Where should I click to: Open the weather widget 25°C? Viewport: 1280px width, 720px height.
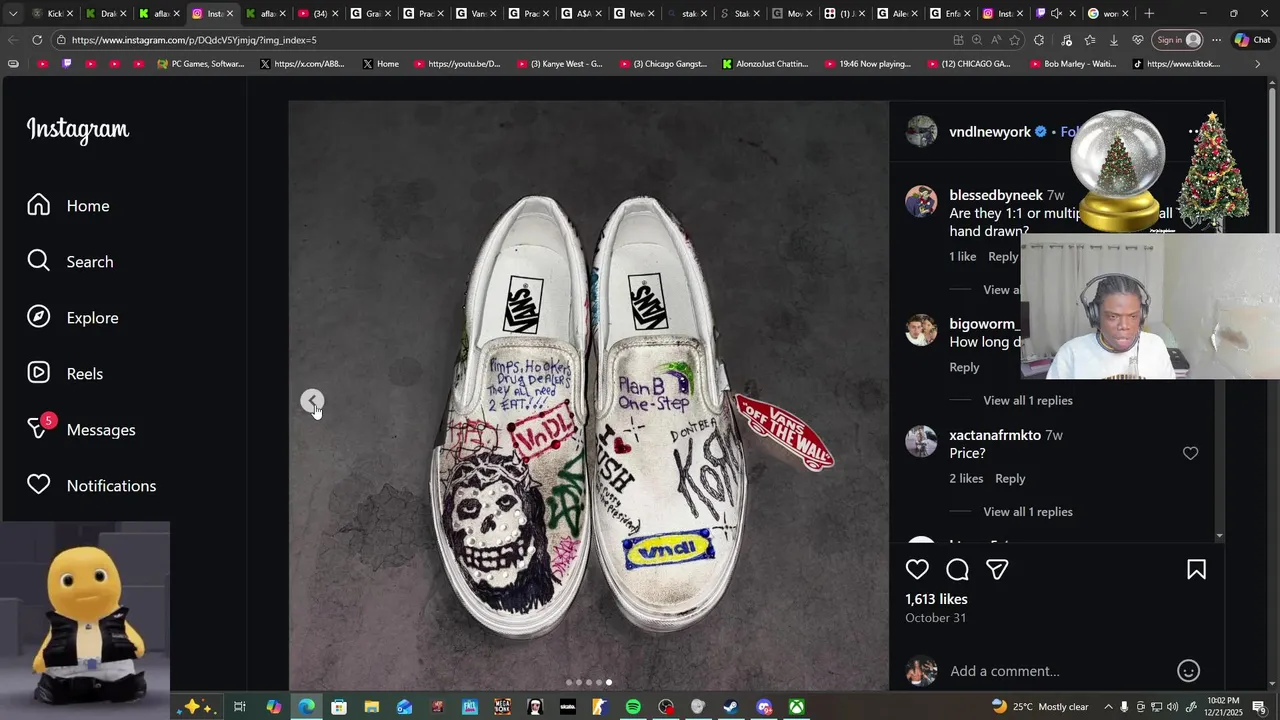pyautogui.click(x=1040, y=707)
